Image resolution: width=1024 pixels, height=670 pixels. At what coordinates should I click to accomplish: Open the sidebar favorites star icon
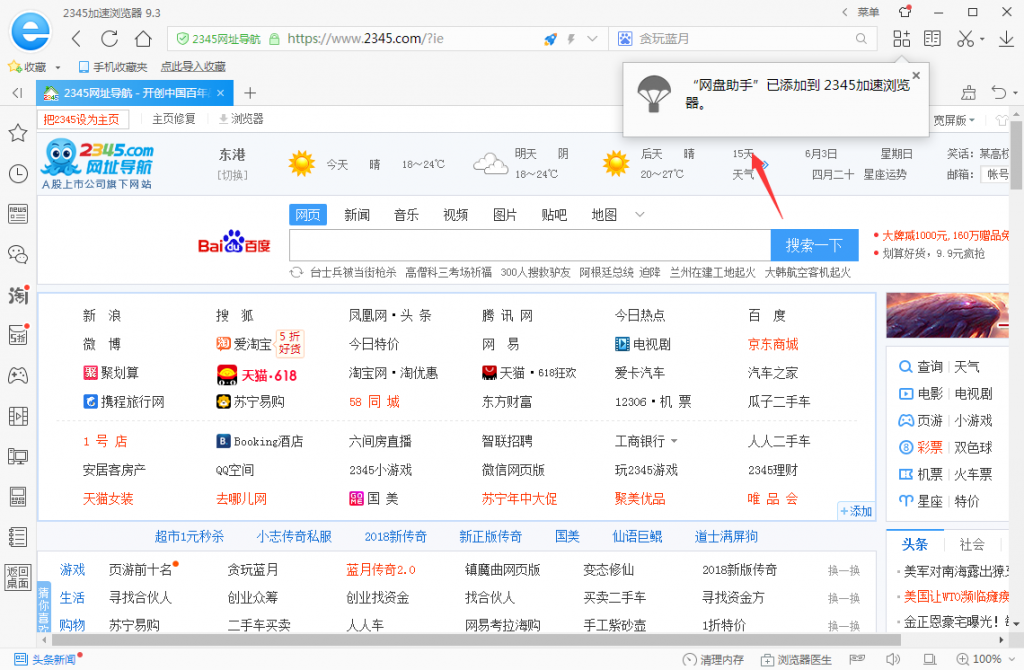18,133
